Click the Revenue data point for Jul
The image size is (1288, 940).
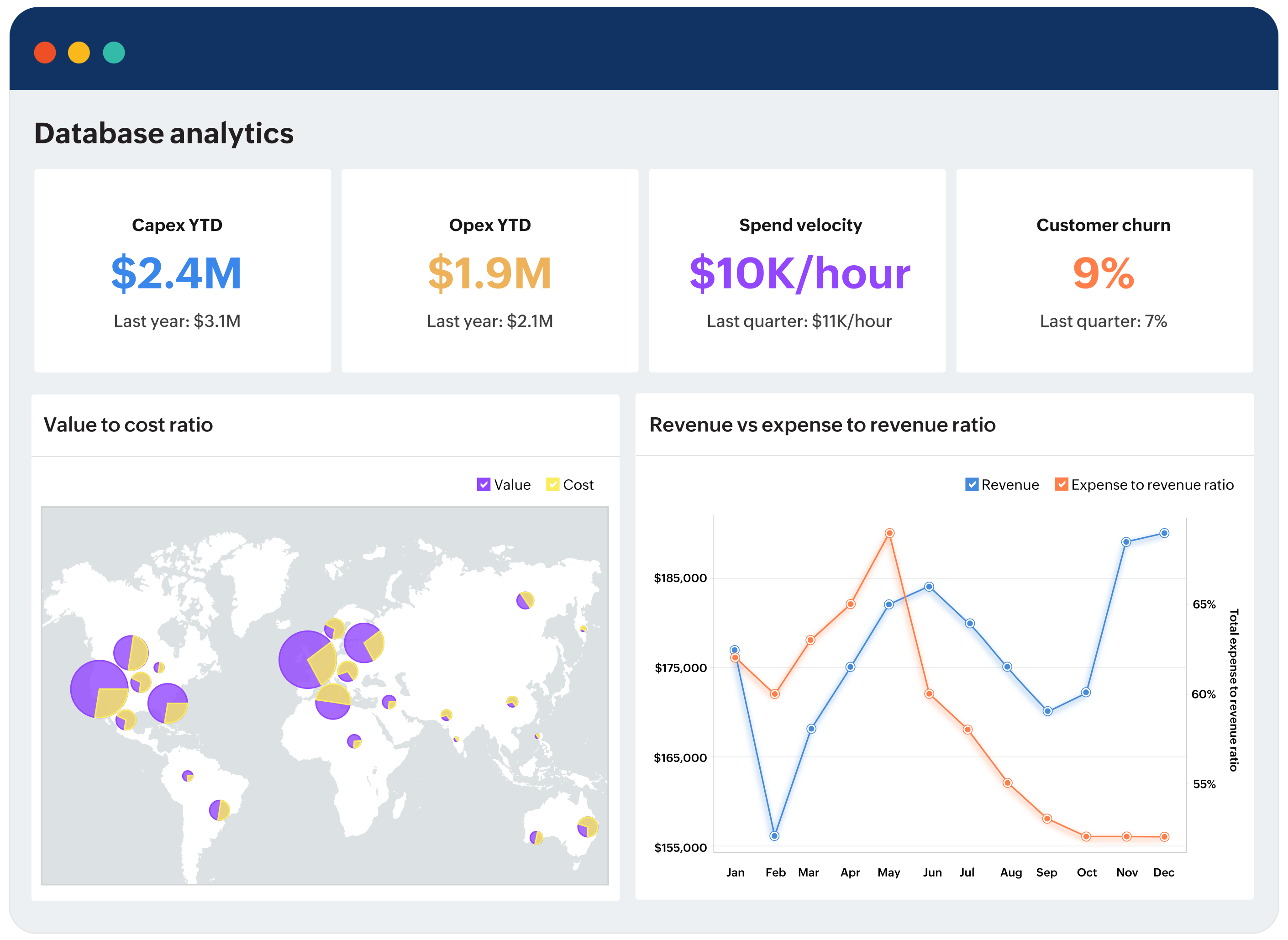click(969, 624)
